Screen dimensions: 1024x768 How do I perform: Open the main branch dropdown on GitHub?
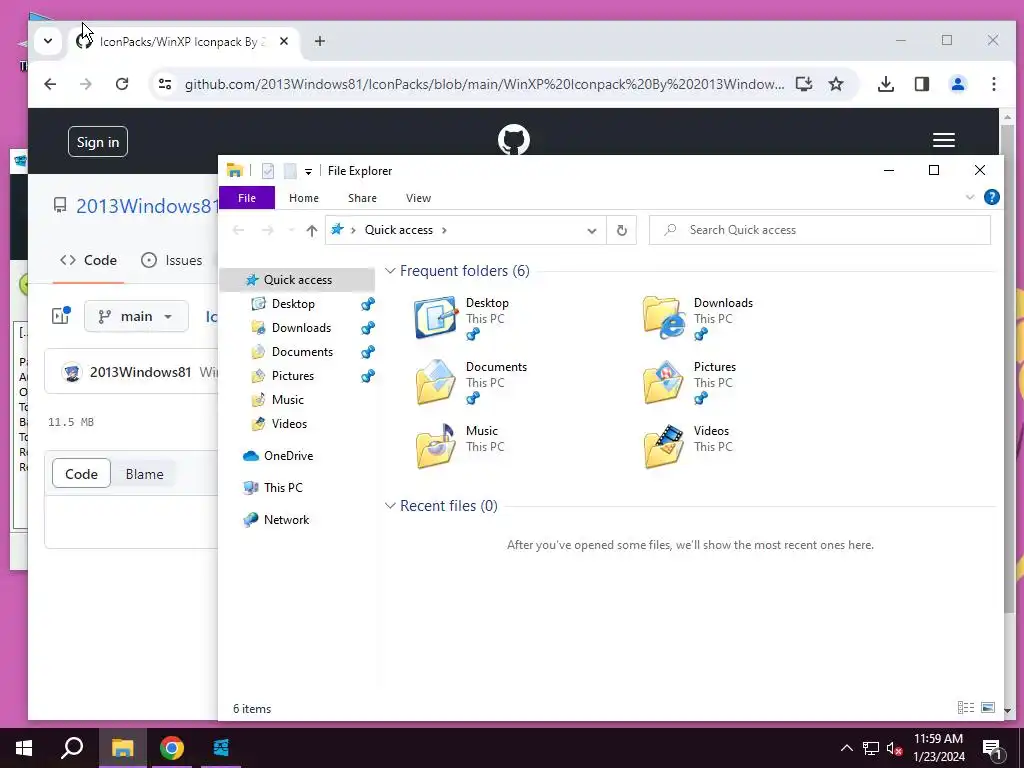(136, 316)
